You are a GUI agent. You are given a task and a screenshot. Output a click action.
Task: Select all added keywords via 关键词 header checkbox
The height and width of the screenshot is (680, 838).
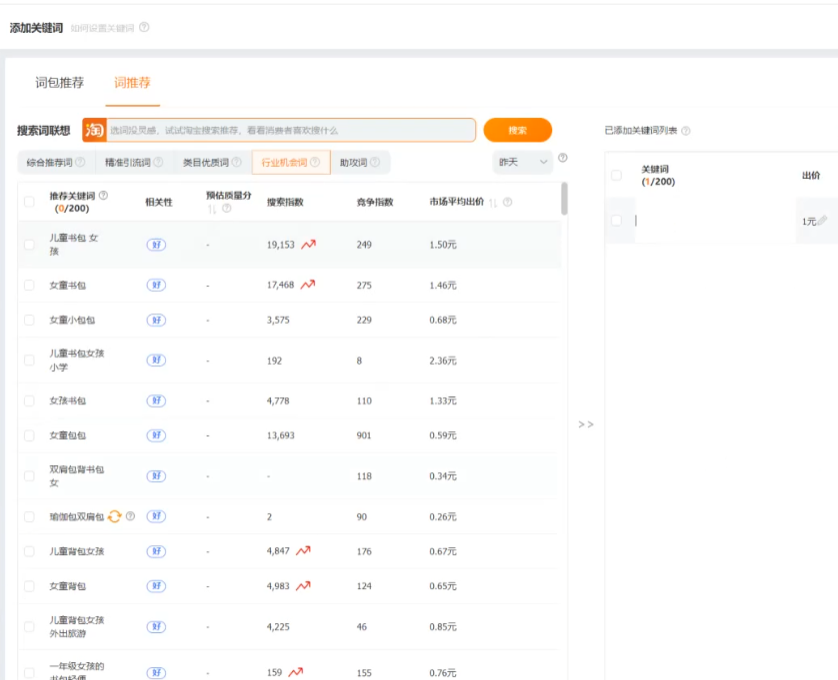click(616, 175)
